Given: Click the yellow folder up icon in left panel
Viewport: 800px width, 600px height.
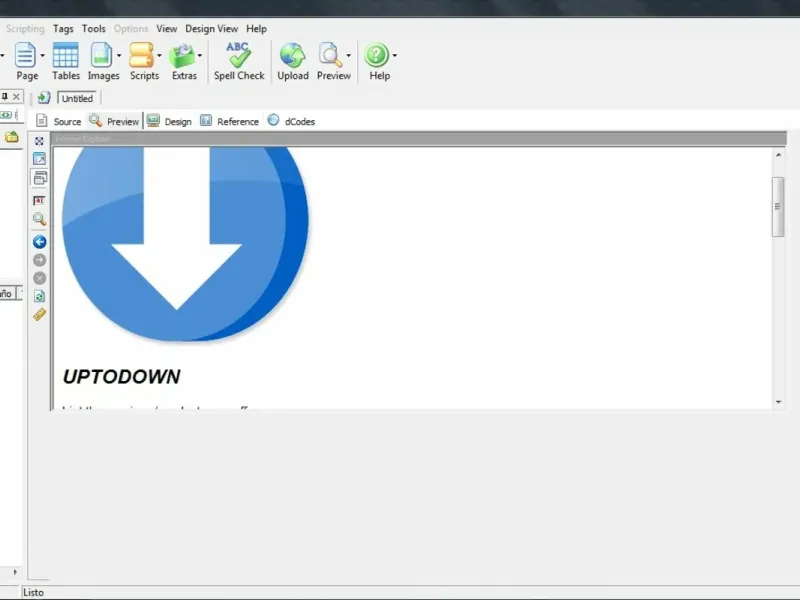Looking at the screenshot, I should (11, 137).
